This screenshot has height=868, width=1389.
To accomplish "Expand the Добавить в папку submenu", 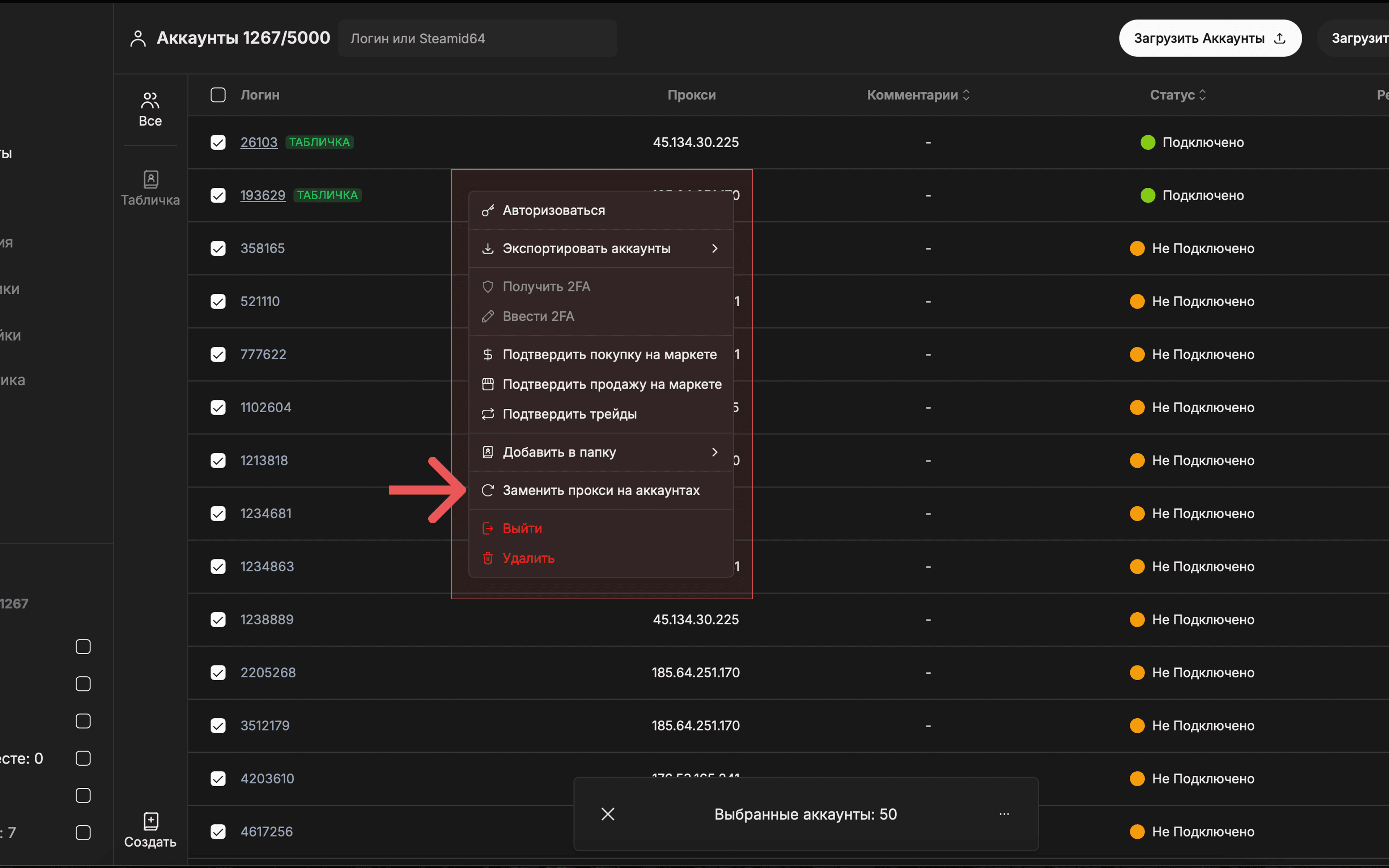I will coord(715,452).
